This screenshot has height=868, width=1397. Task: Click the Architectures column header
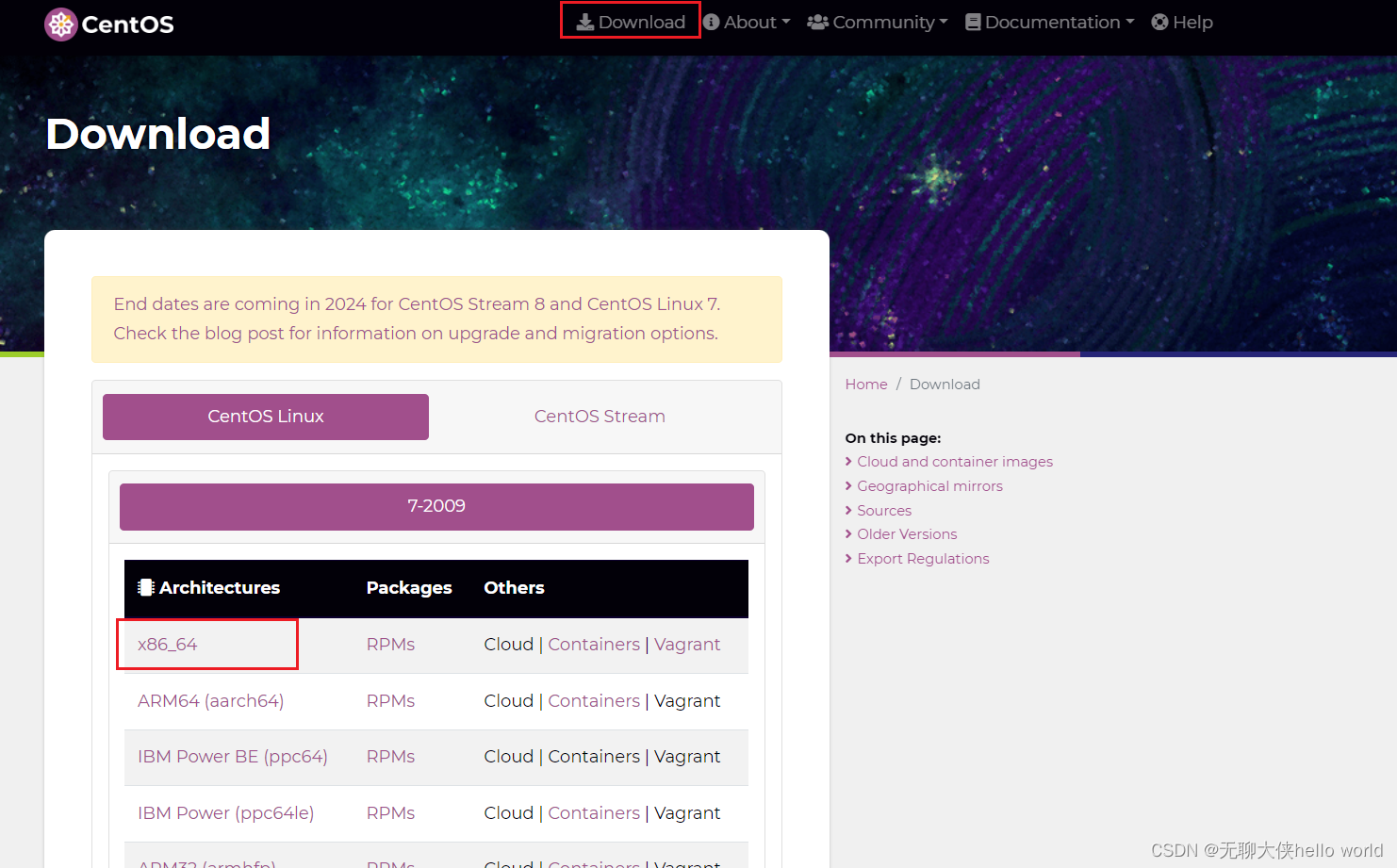[220, 588]
